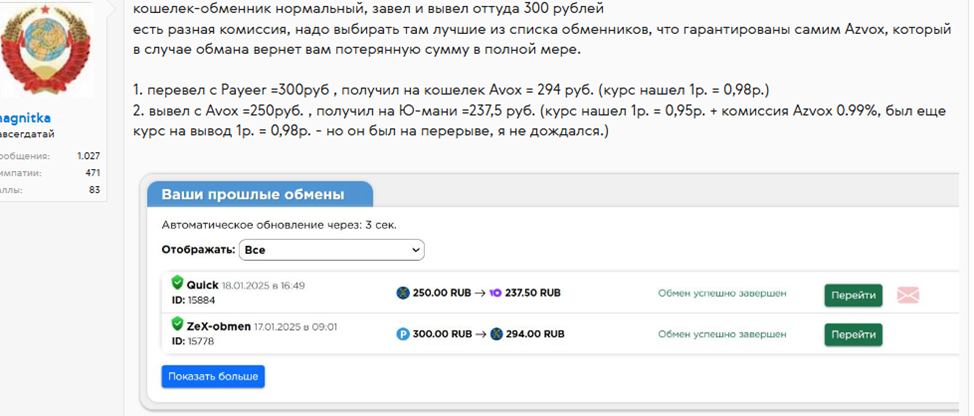Click status Обмен успешно завершен in Quick row
The width and height of the screenshot is (974, 416).
pos(722,293)
